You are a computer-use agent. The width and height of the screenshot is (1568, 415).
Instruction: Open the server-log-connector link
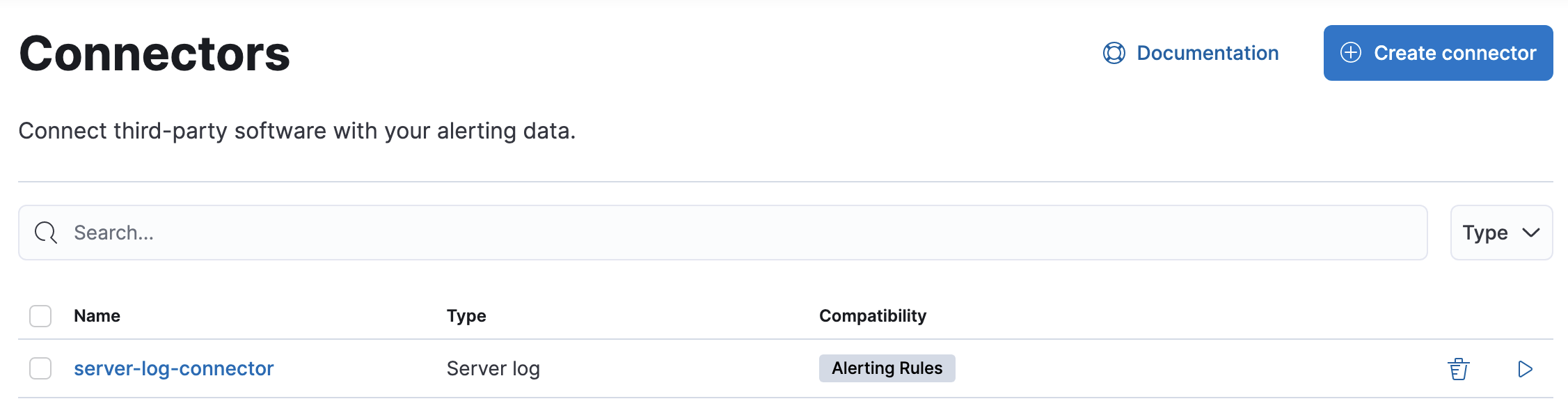tap(174, 368)
